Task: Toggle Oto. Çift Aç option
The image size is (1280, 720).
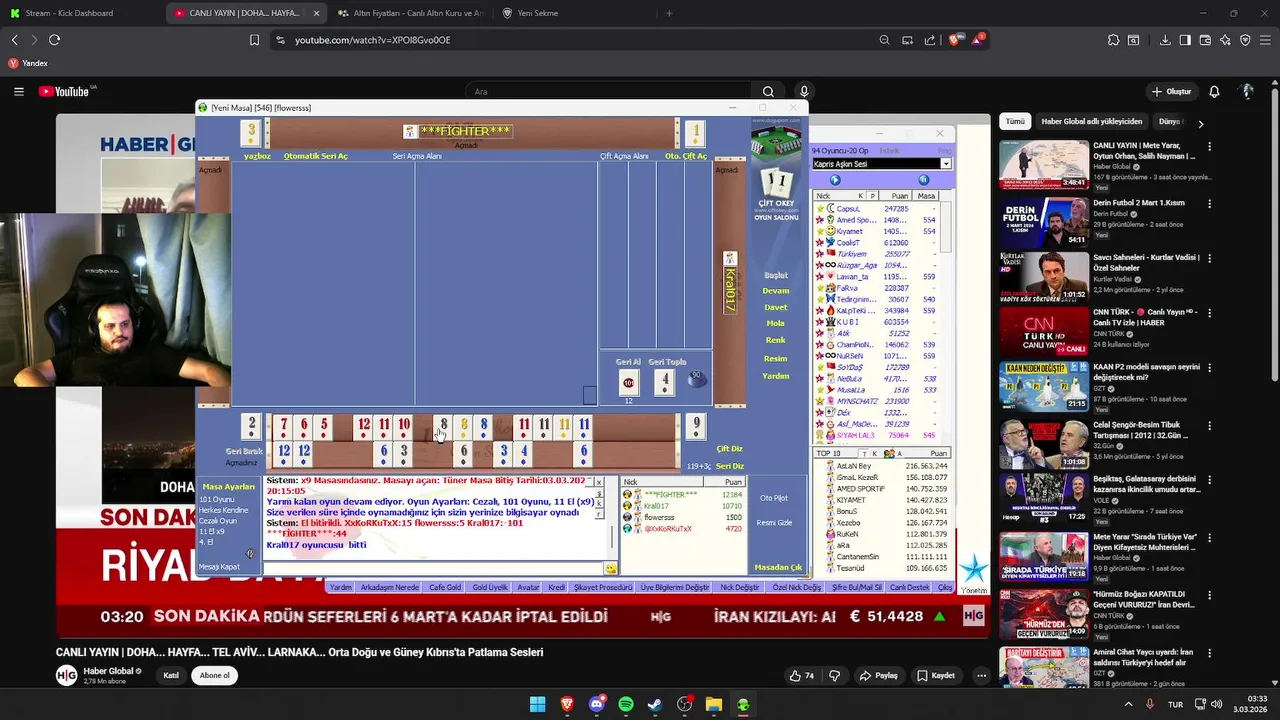Action: pos(686,156)
